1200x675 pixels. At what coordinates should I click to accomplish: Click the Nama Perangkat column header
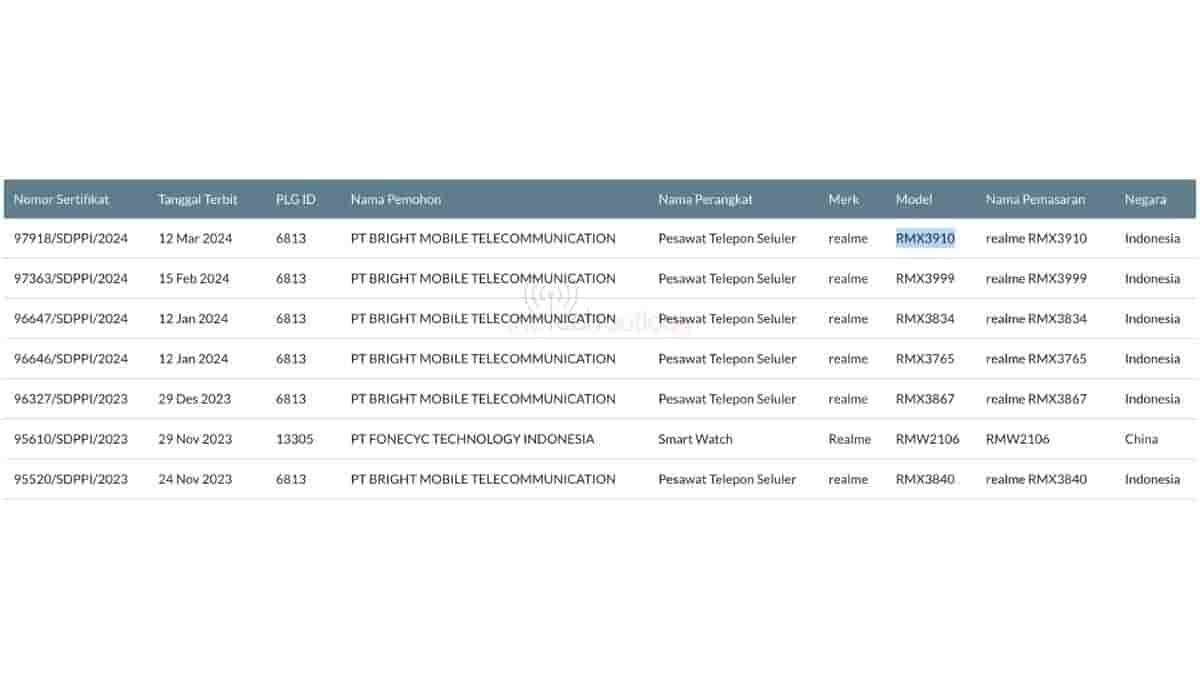[x=703, y=199]
